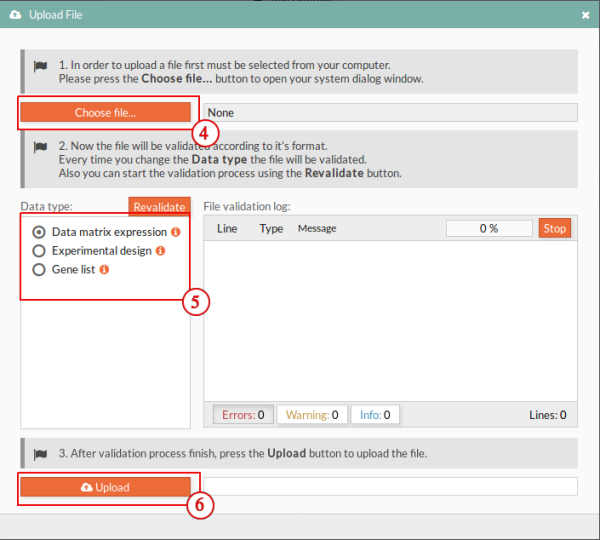Toggle the Info: 0 log filter
The width and height of the screenshot is (600, 540).
(374, 414)
